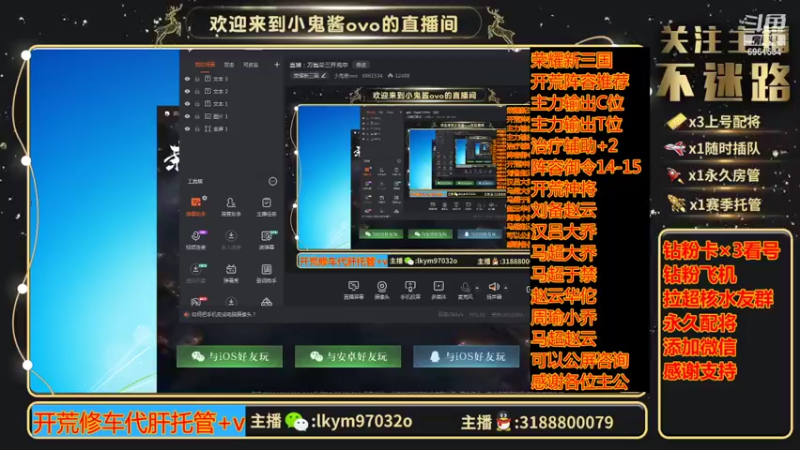Expand the 工具箱 toolbox more button

pos(273,181)
